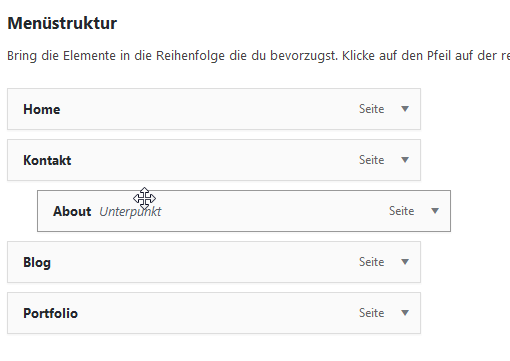Screen dimensions: 510x361
Task: Click the Seite label on About
Action: click(402, 211)
